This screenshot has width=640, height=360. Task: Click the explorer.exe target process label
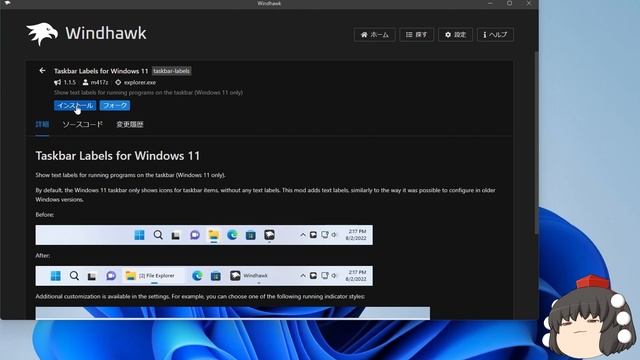click(140, 82)
